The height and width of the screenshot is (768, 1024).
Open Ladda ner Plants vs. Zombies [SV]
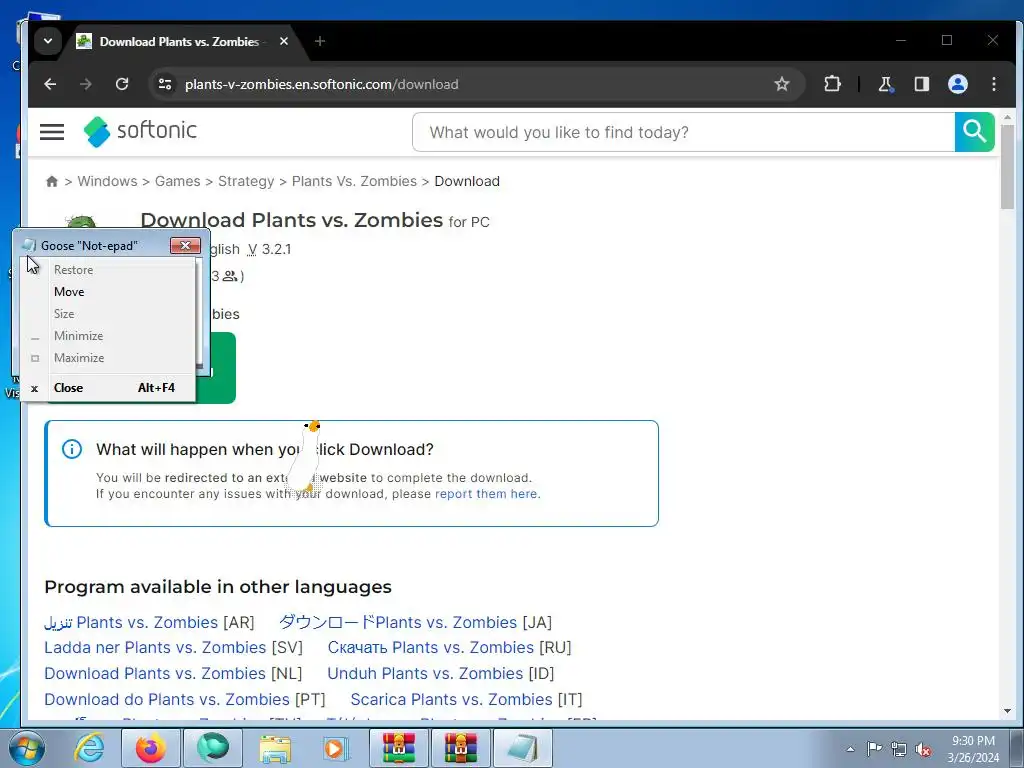coord(174,648)
